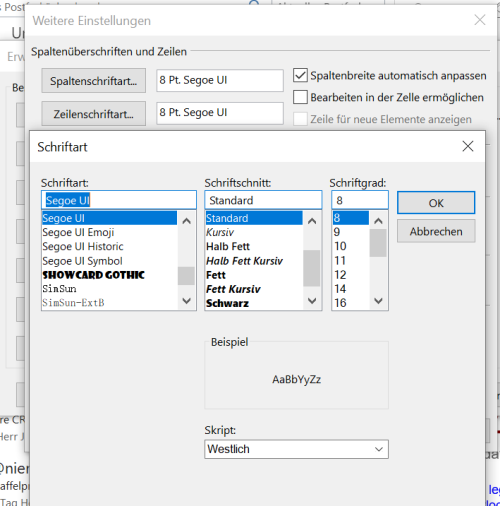Screen dimensions: 500x506
Task: Select Segoe UI in the font list
Action: 109,218
